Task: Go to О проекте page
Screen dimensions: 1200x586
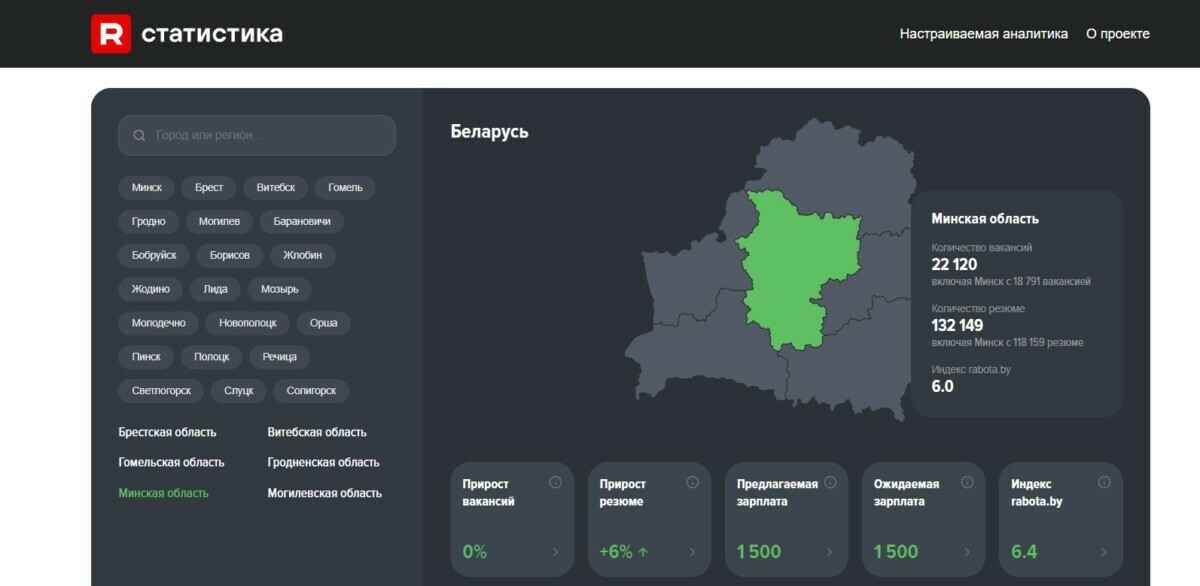Action: [x=1117, y=34]
